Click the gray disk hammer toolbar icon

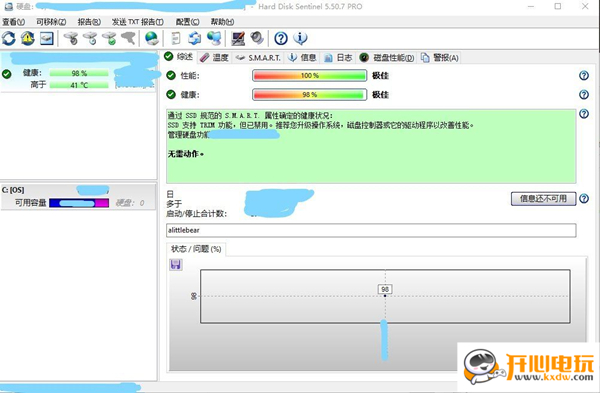[x=128, y=38]
